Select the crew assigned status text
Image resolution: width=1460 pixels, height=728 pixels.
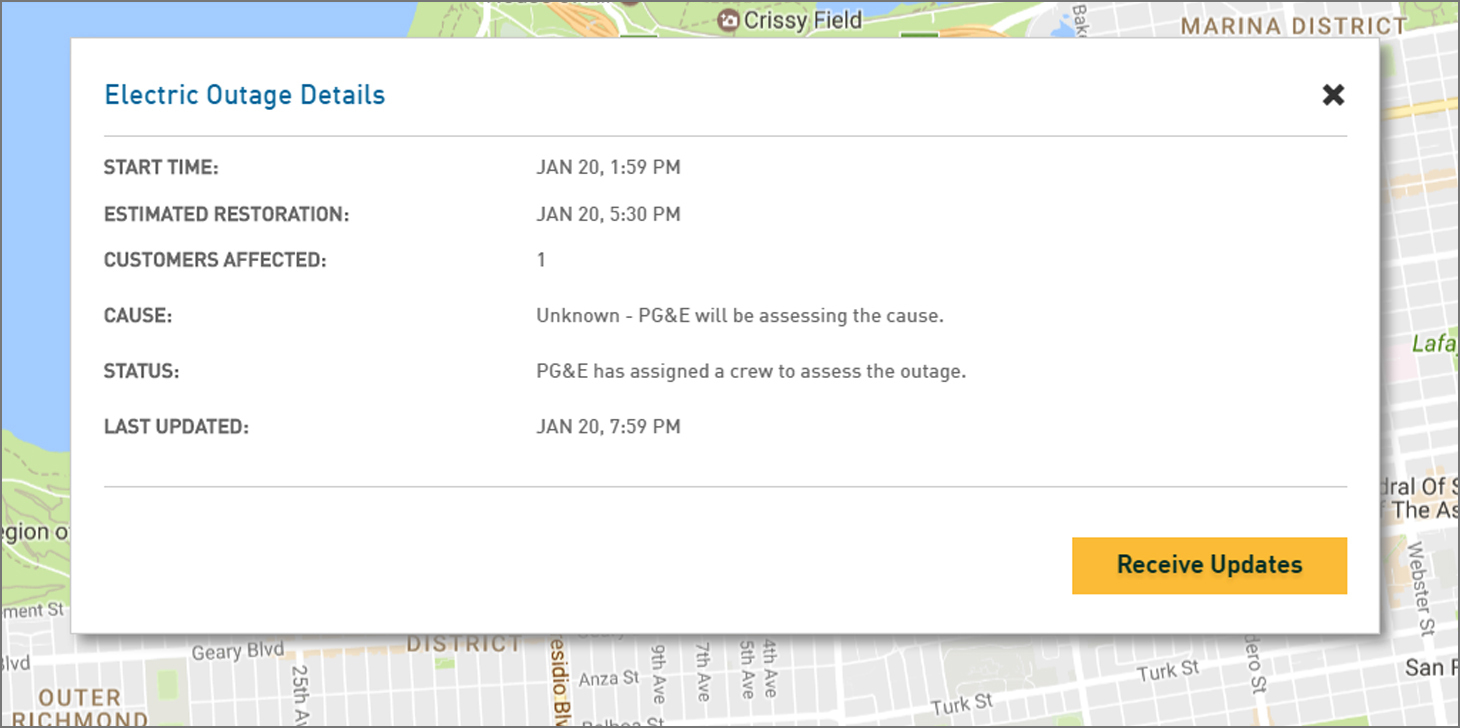tap(750, 371)
